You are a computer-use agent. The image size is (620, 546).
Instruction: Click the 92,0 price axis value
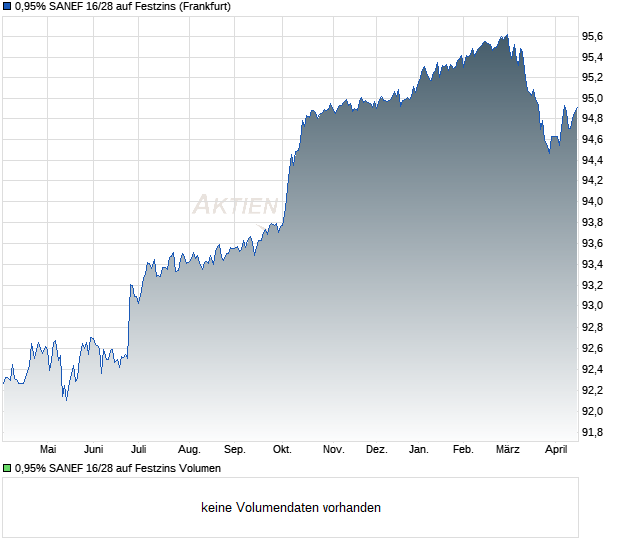pos(592,411)
